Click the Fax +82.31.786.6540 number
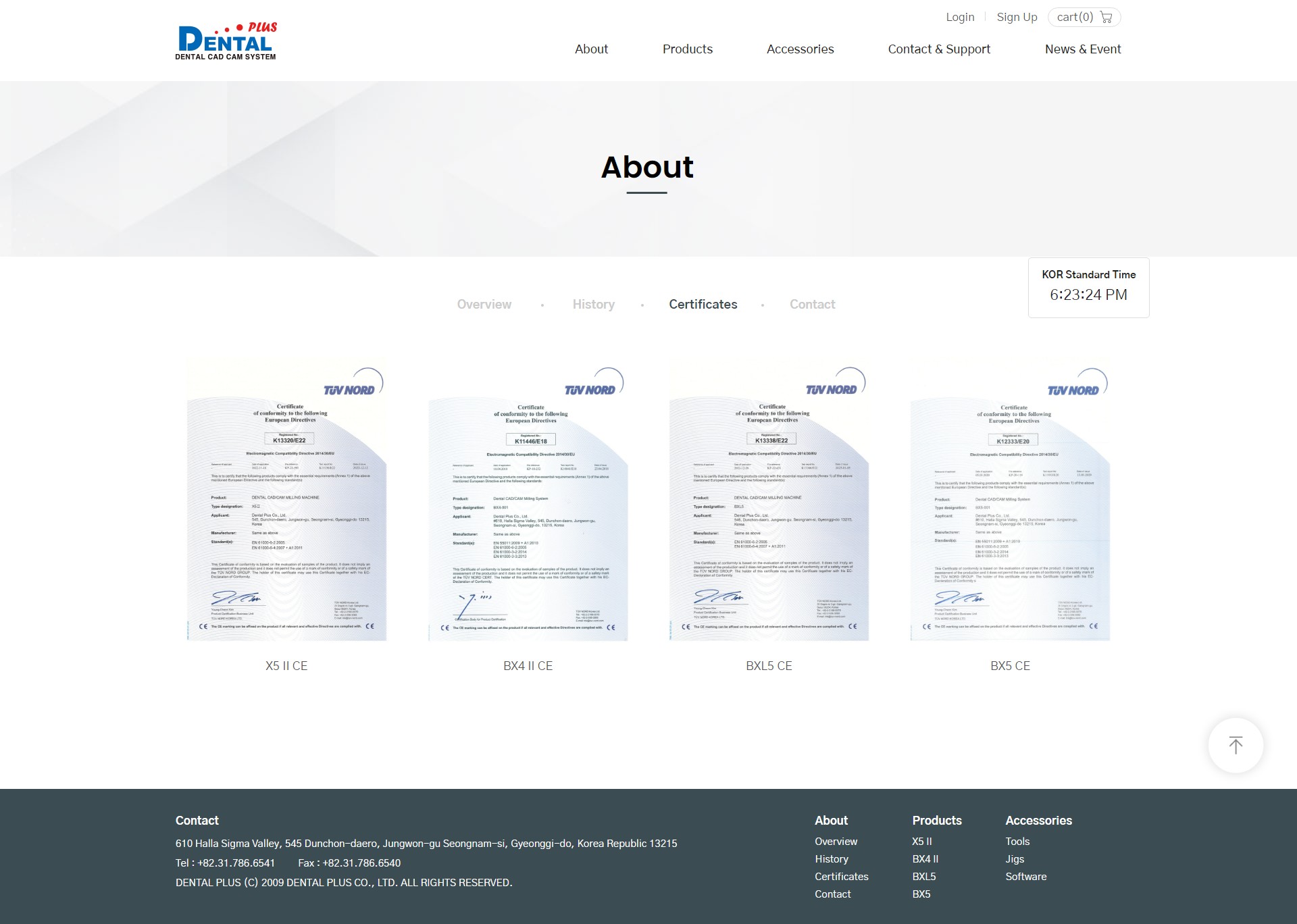The image size is (1297, 924). pyautogui.click(x=349, y=863)
